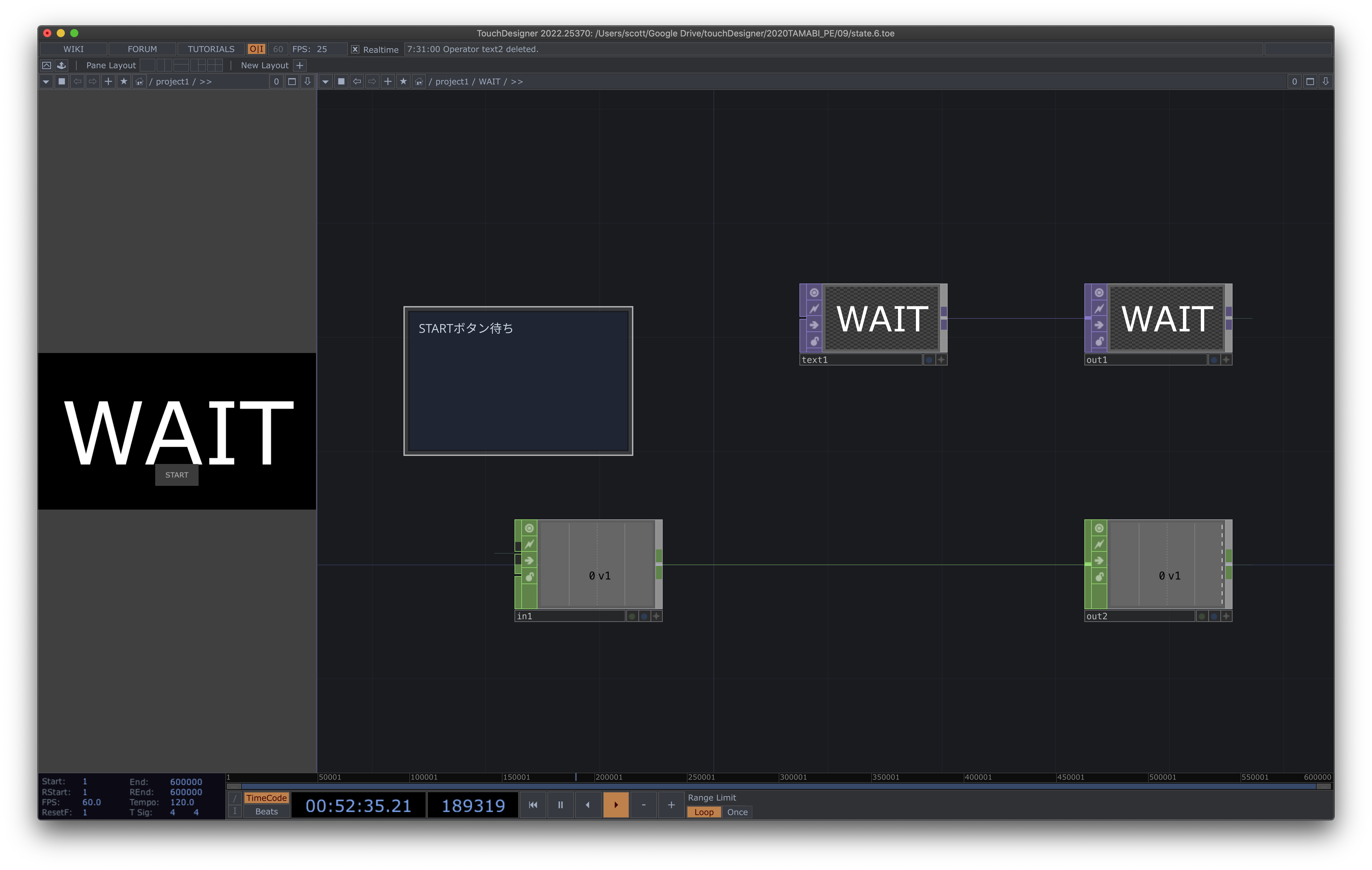Open the left pane type dropdown arrow
The width and height of the screenshot is (1372, 870).
46,81
